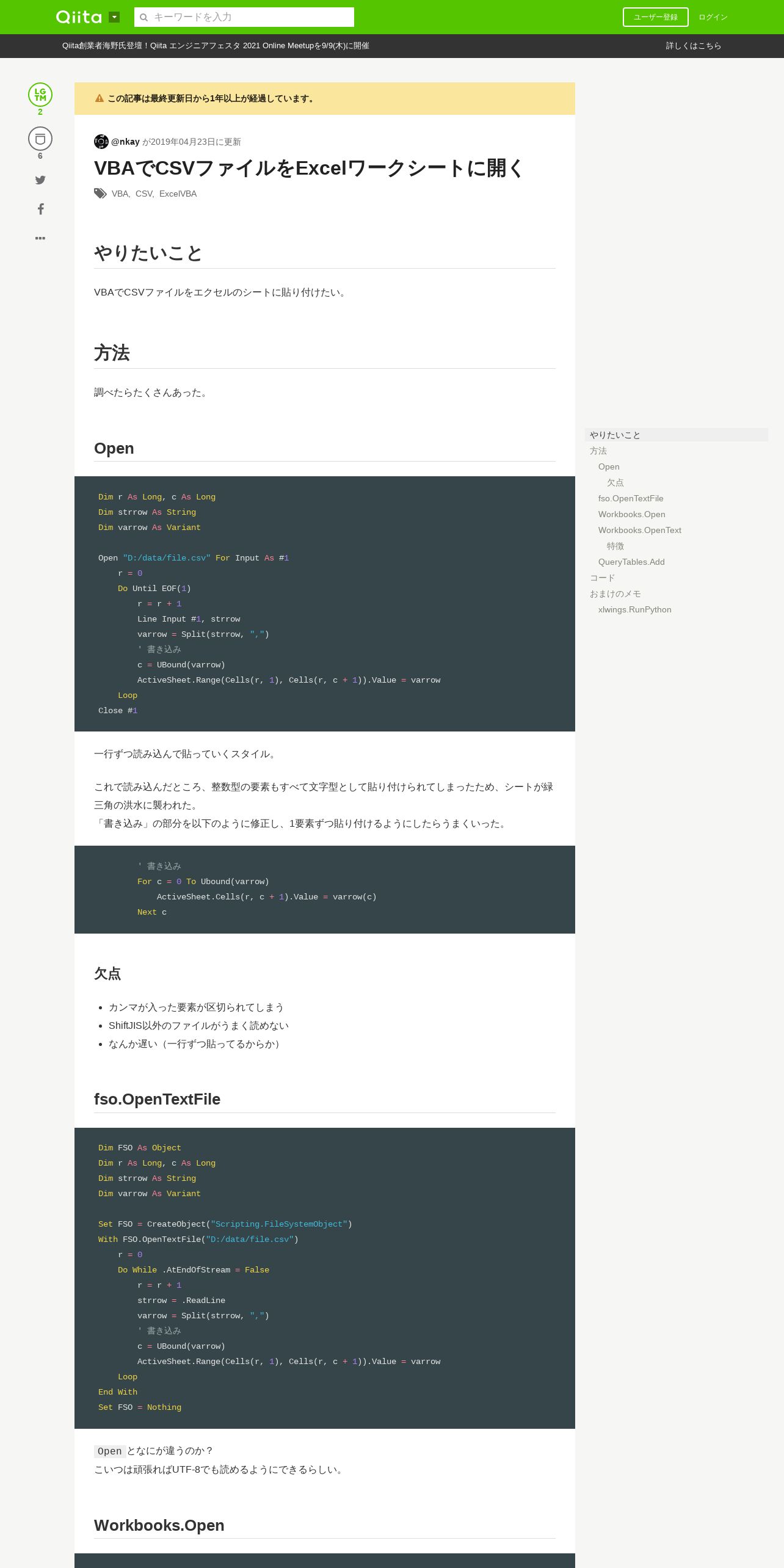Click the inline code Open below FSO block
784x1568 pixels.
(110, 1451)
